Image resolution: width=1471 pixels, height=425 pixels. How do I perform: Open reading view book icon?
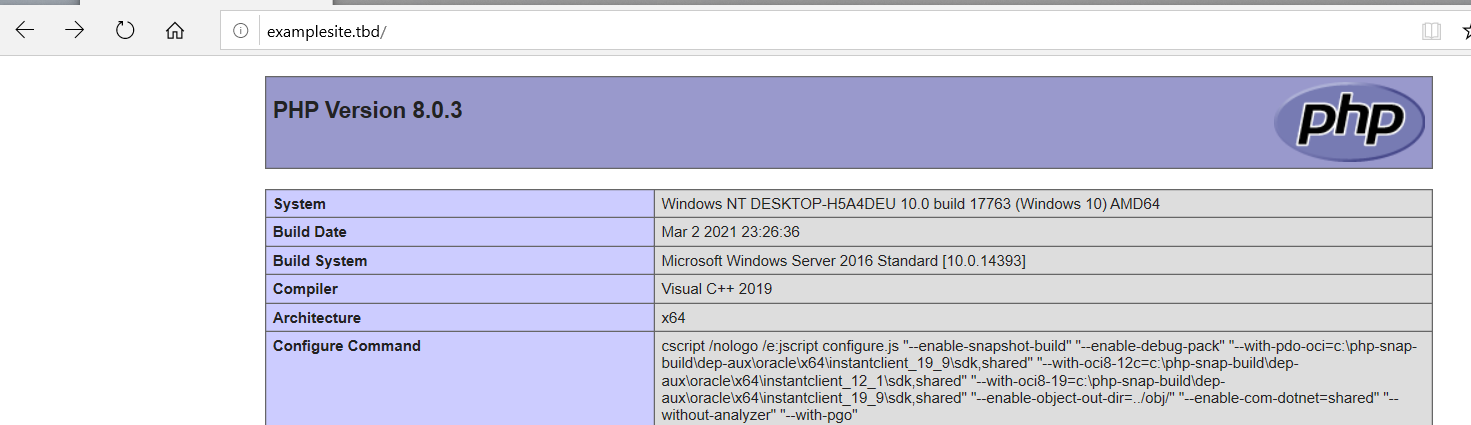point(1432,31)
